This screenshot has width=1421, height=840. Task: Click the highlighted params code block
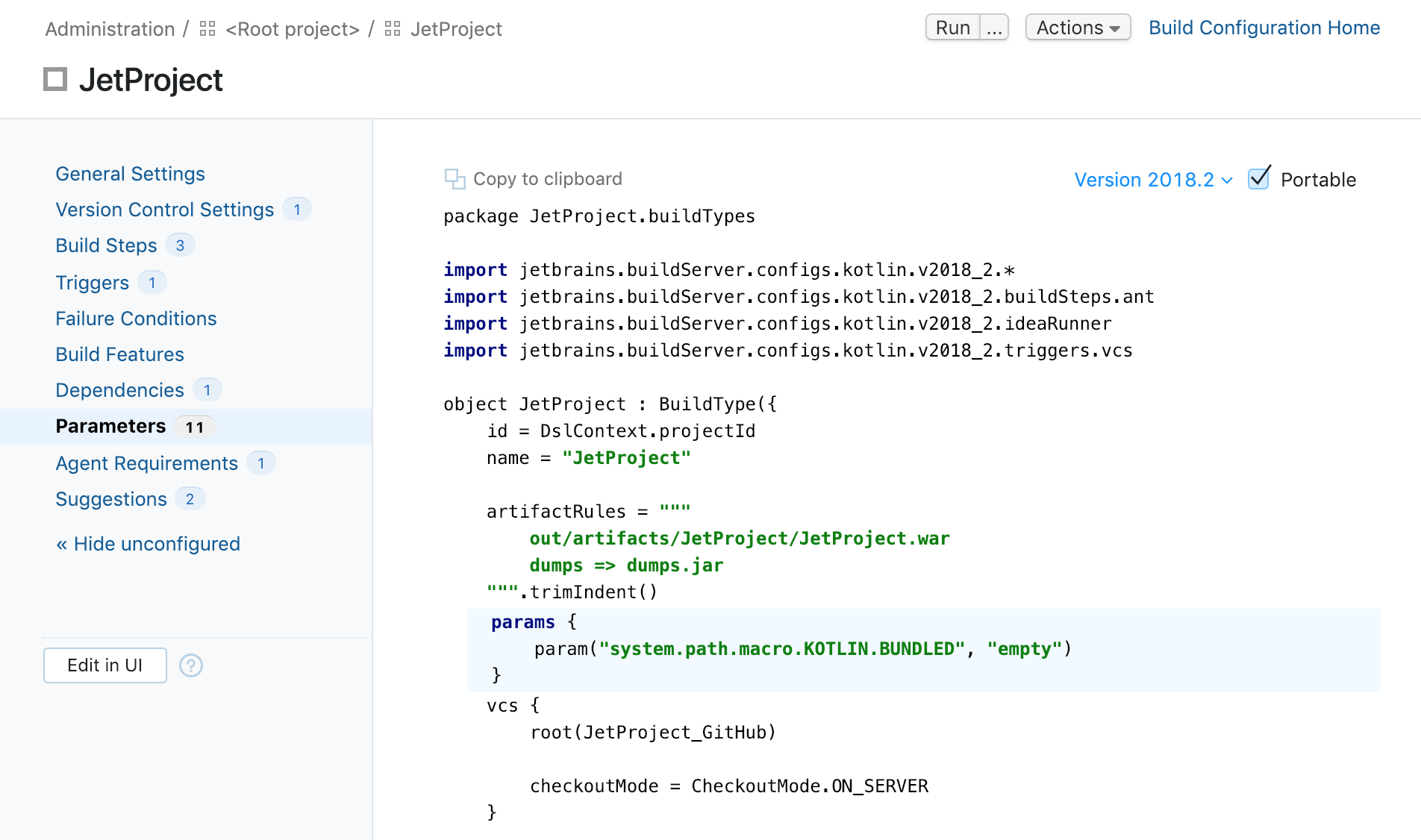pyautogui.click(x=923, y=650)
